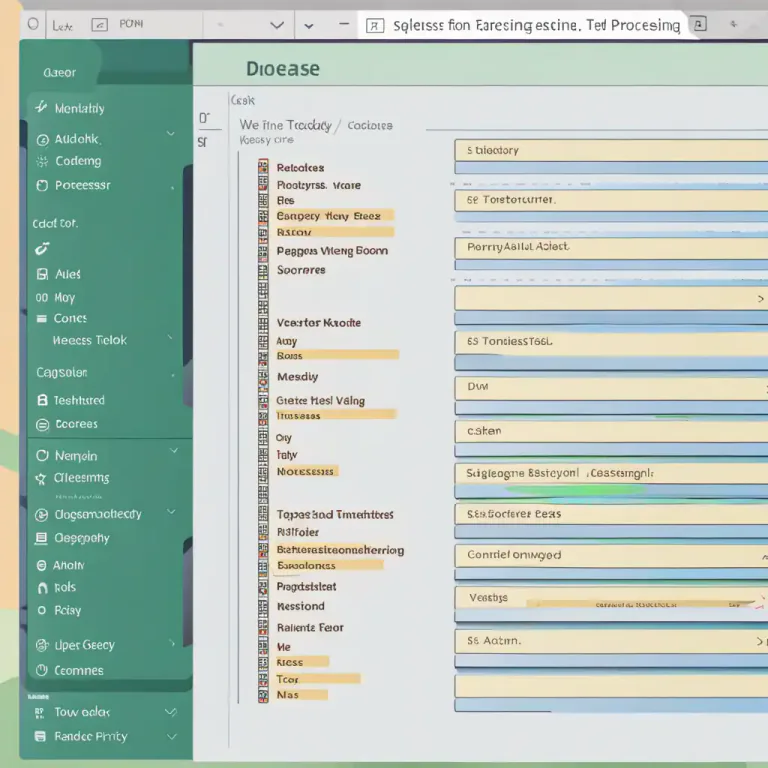This screenshot has width=768, height=768.
Task: Select the Peggea Vlleng Boonn row
Action: pyautogui.click(x=332, y=251)
